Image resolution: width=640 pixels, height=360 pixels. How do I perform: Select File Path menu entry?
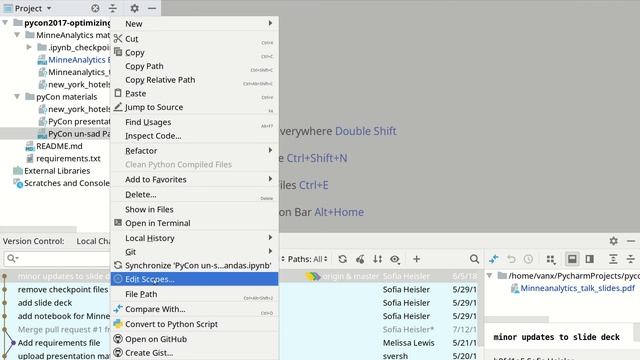(x=194, y=294)
